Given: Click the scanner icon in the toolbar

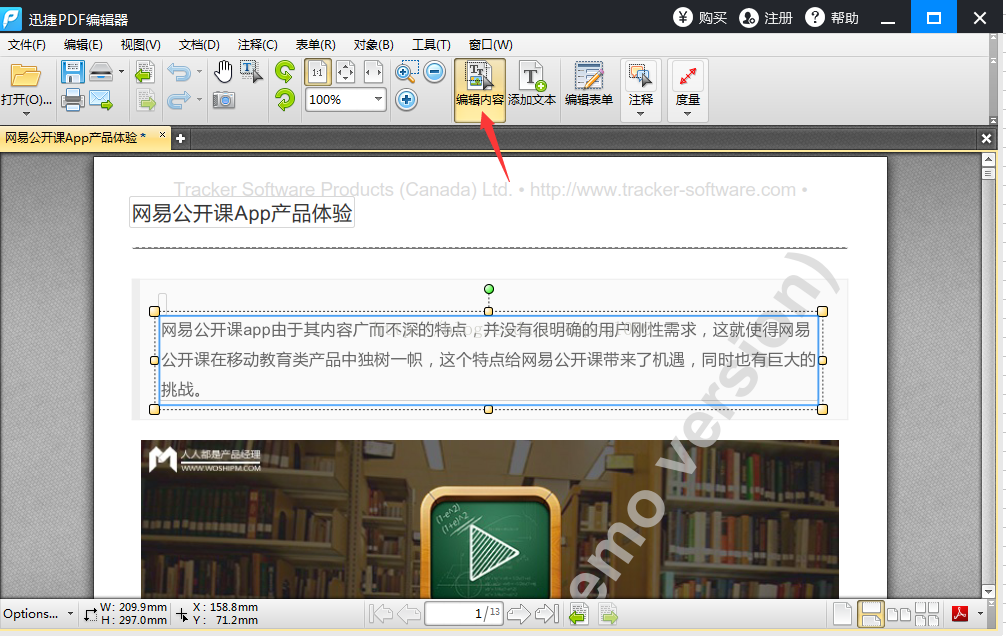Looking at the screenshot, I should [x=101, y=72].
